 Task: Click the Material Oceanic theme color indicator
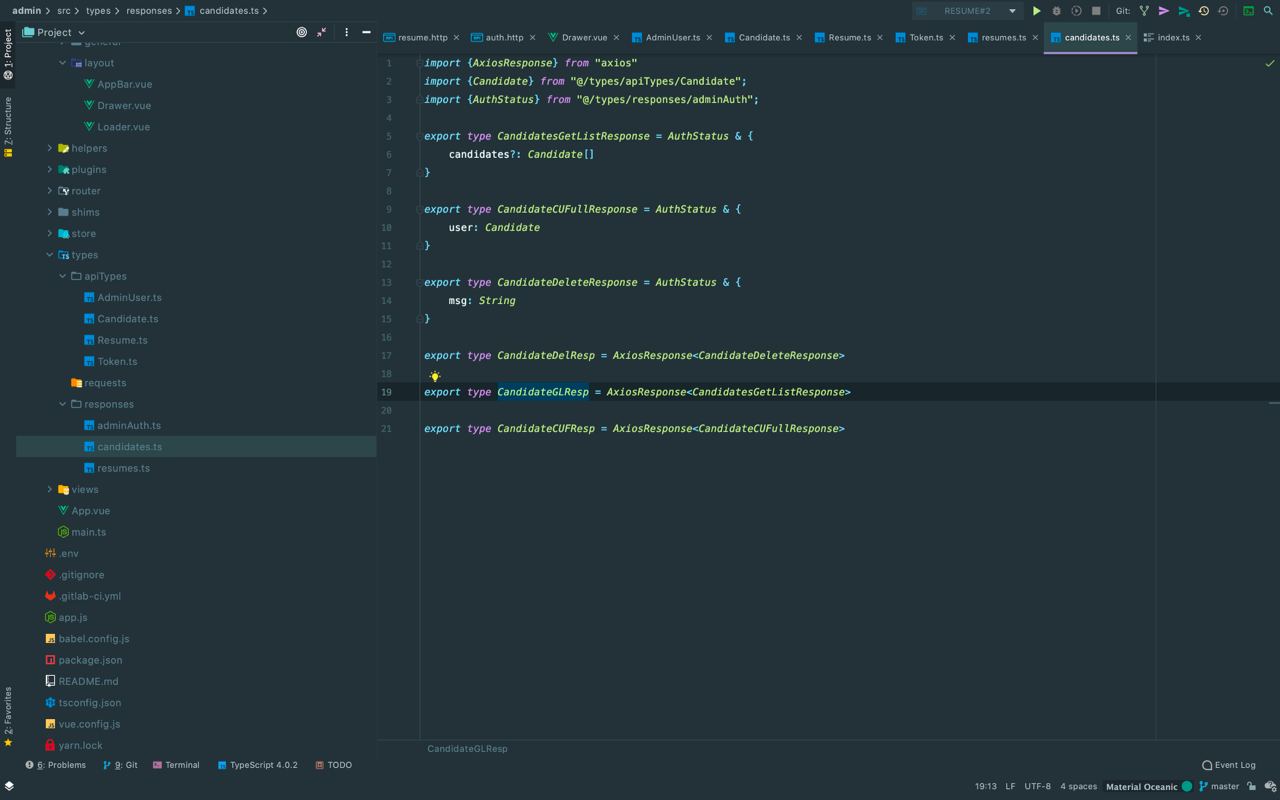click(x=1187, y=786)
